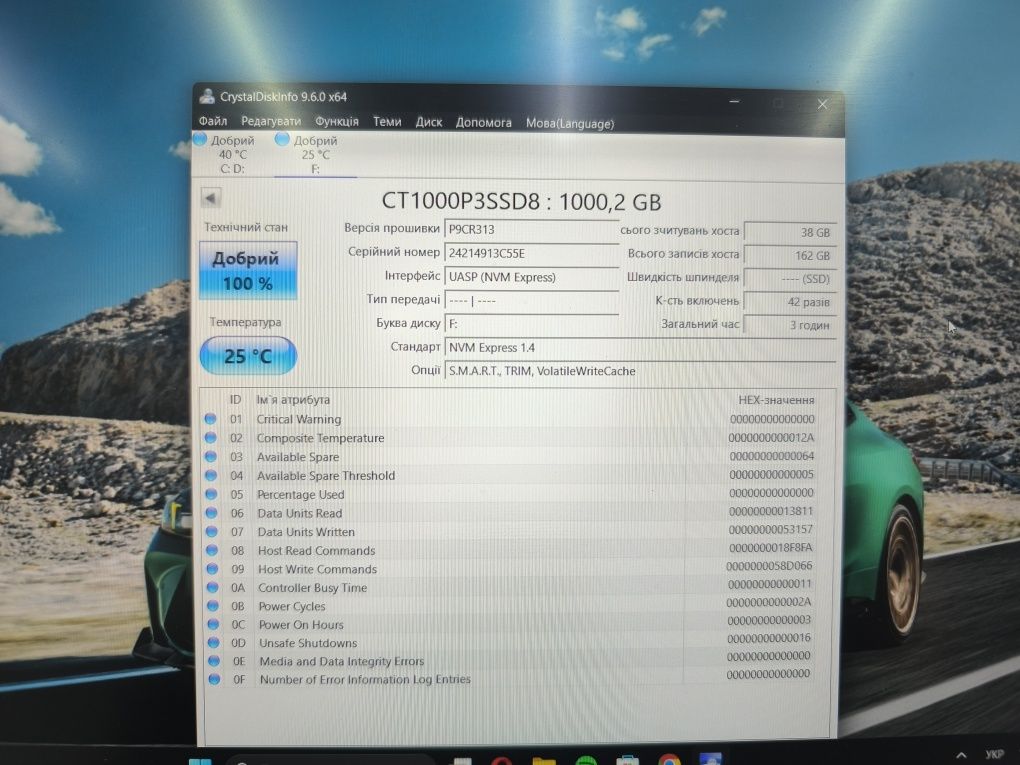Select the Percentage Used attribute name

click(x=301, y=494)
